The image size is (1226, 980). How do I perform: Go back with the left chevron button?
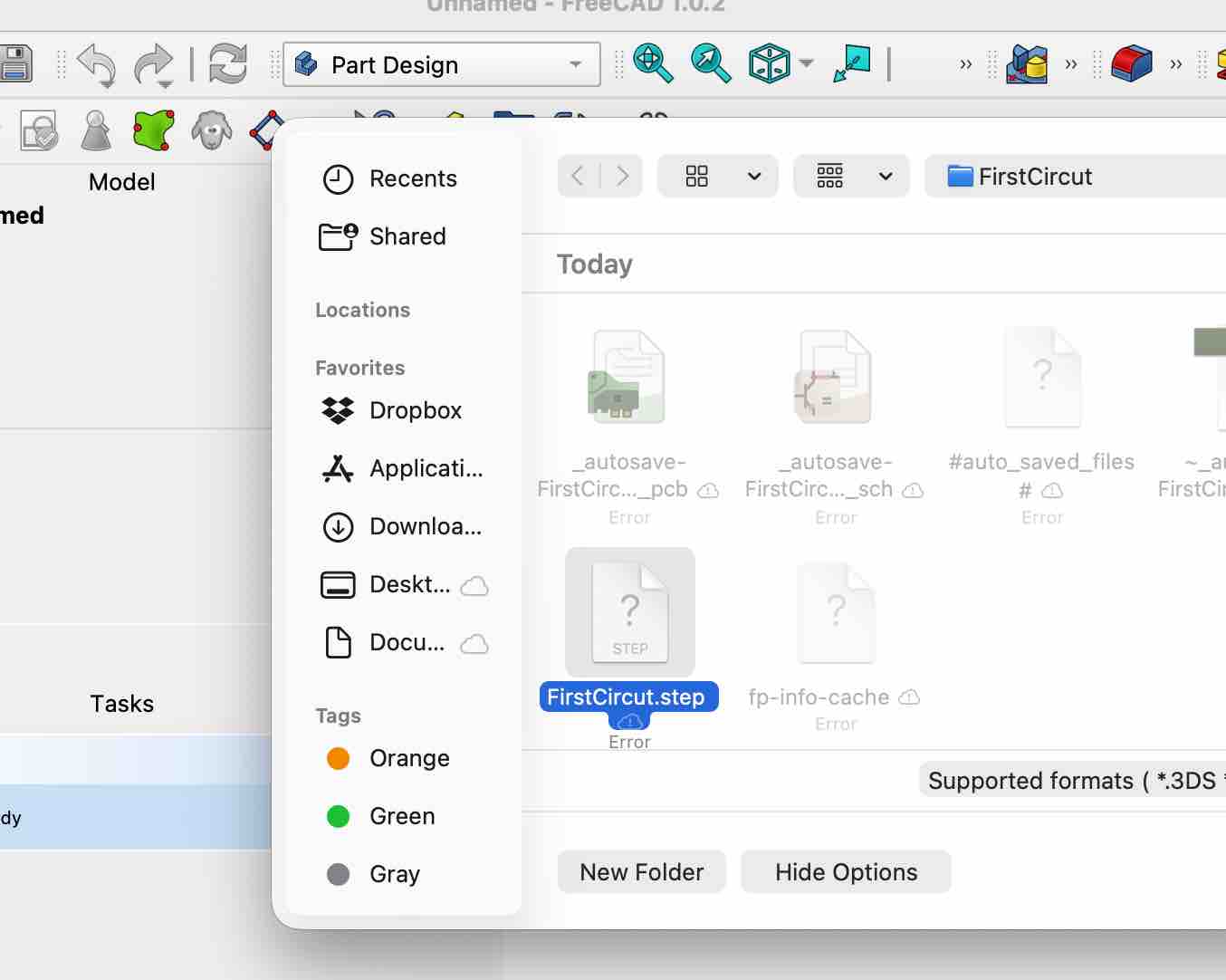(579, 176)
